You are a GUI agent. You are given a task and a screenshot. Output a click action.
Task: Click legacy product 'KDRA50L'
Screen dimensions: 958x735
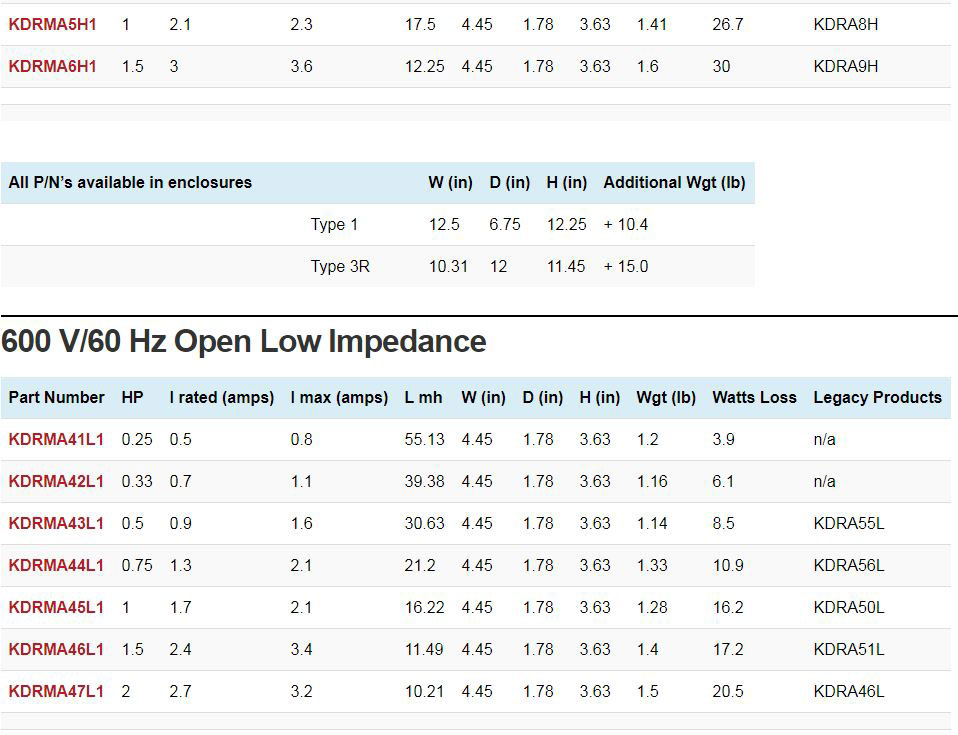click(x=849, y=607)
